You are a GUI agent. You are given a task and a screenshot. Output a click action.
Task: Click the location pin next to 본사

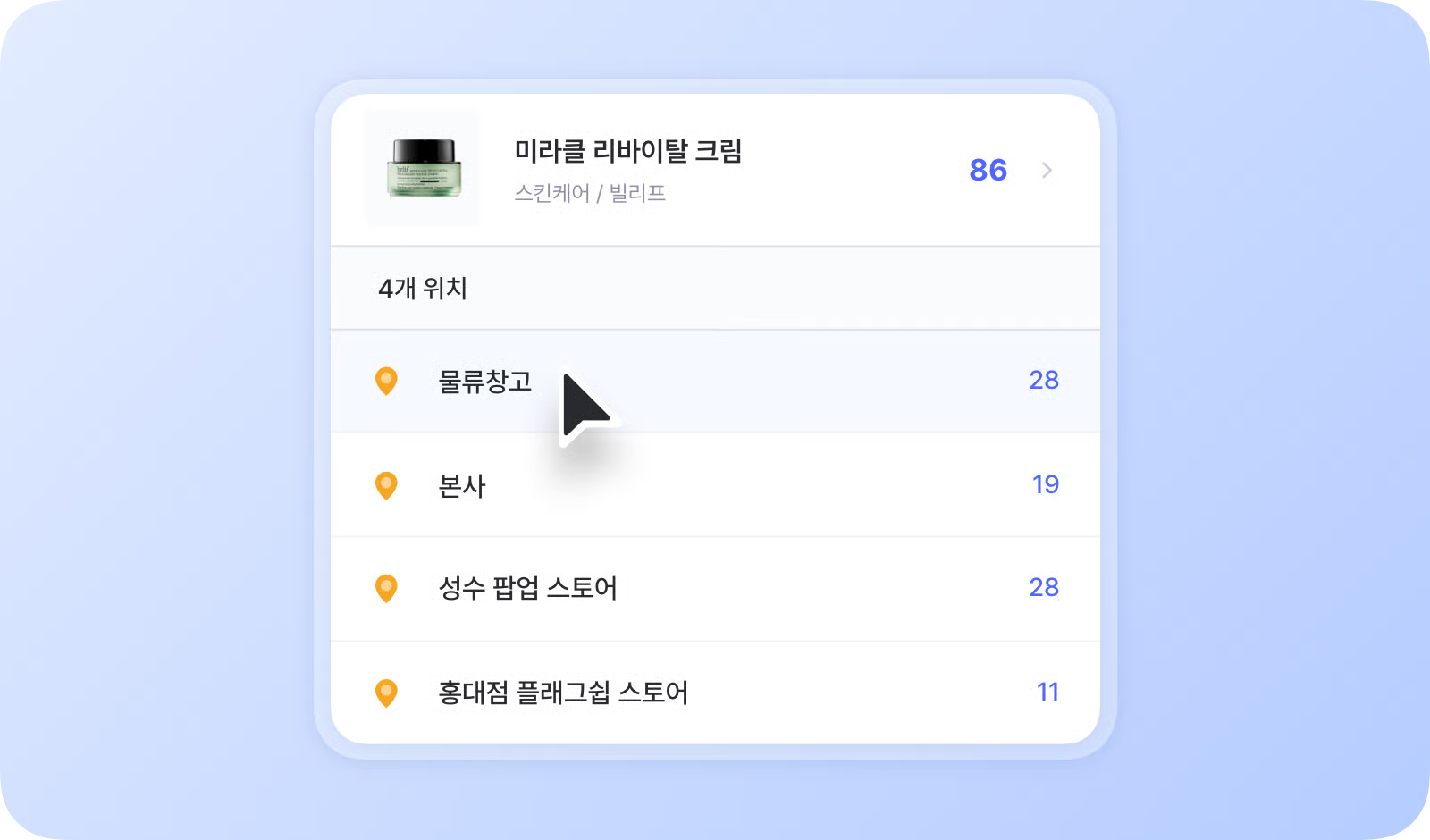[386, 485]
